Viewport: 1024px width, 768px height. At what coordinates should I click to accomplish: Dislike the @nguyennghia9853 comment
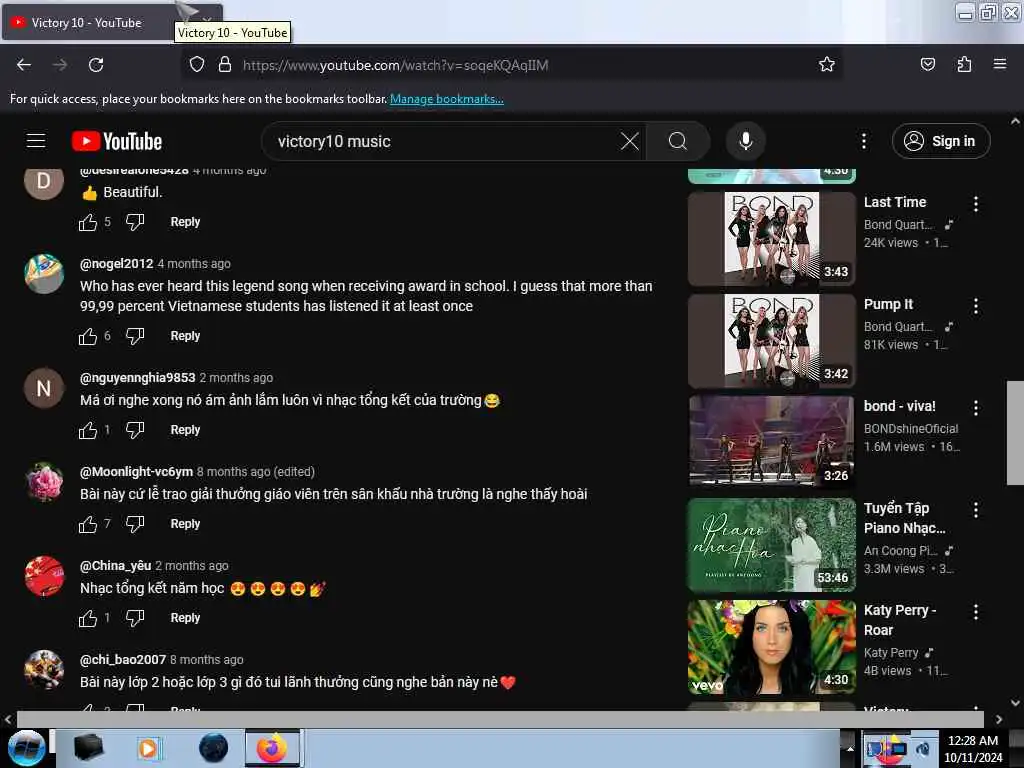135,430
